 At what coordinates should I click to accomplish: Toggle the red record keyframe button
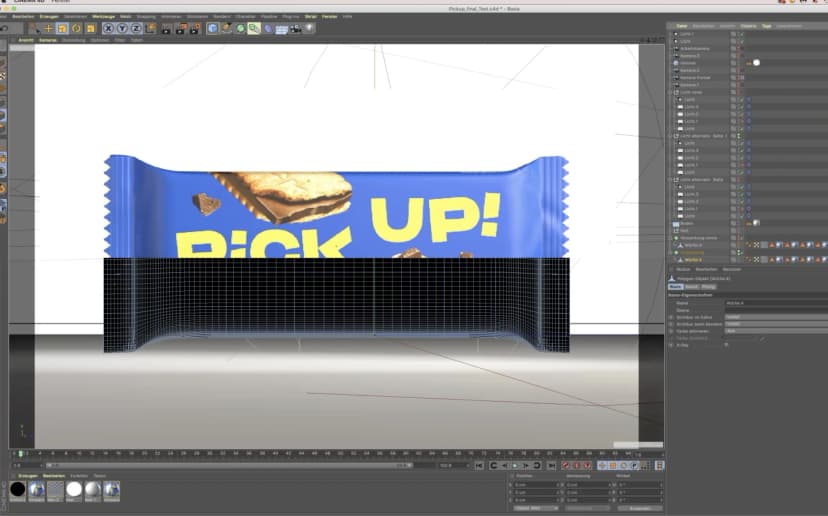tap(566, 465)
